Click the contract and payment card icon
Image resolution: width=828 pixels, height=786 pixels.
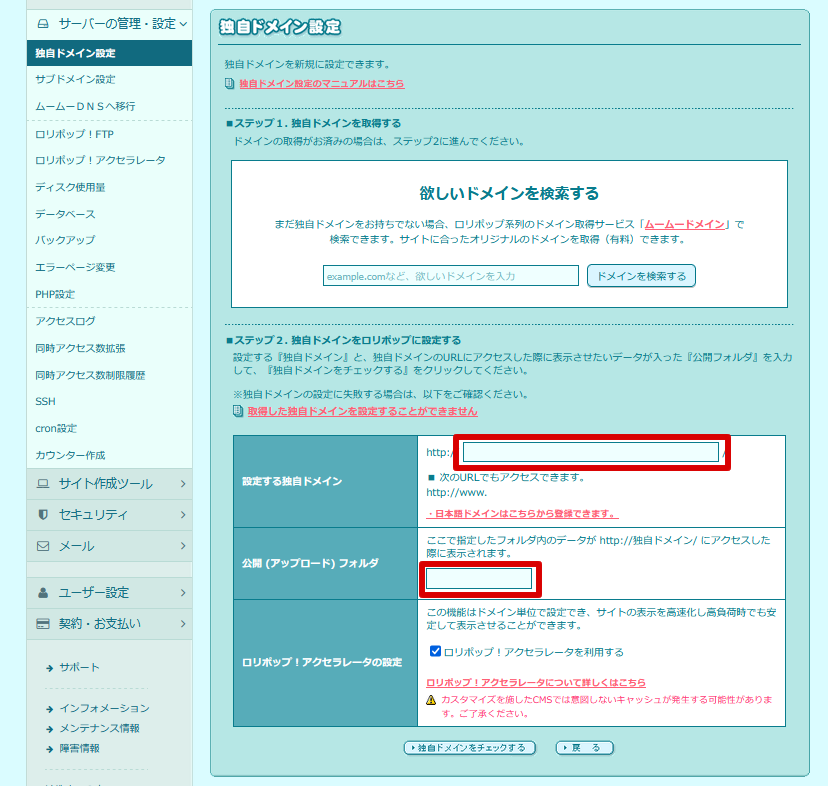click(x=42, y=624)
